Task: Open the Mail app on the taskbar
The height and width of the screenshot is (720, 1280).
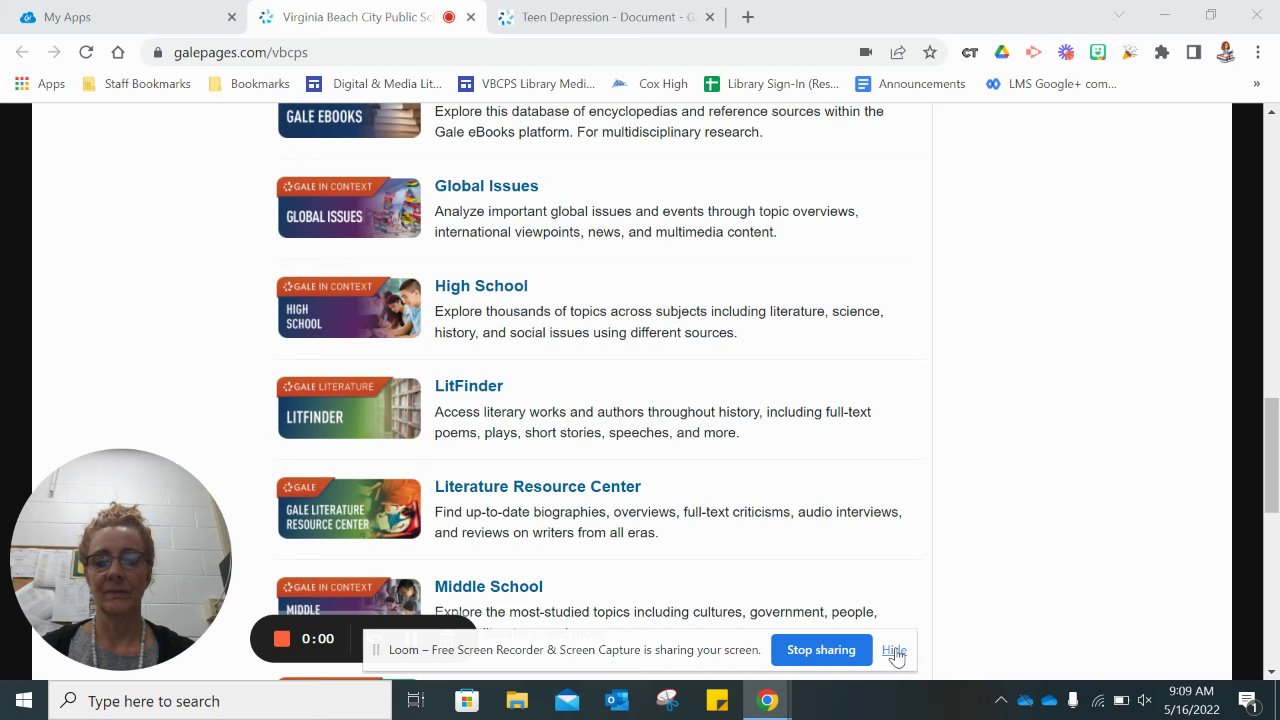Action: coord(567,701)
